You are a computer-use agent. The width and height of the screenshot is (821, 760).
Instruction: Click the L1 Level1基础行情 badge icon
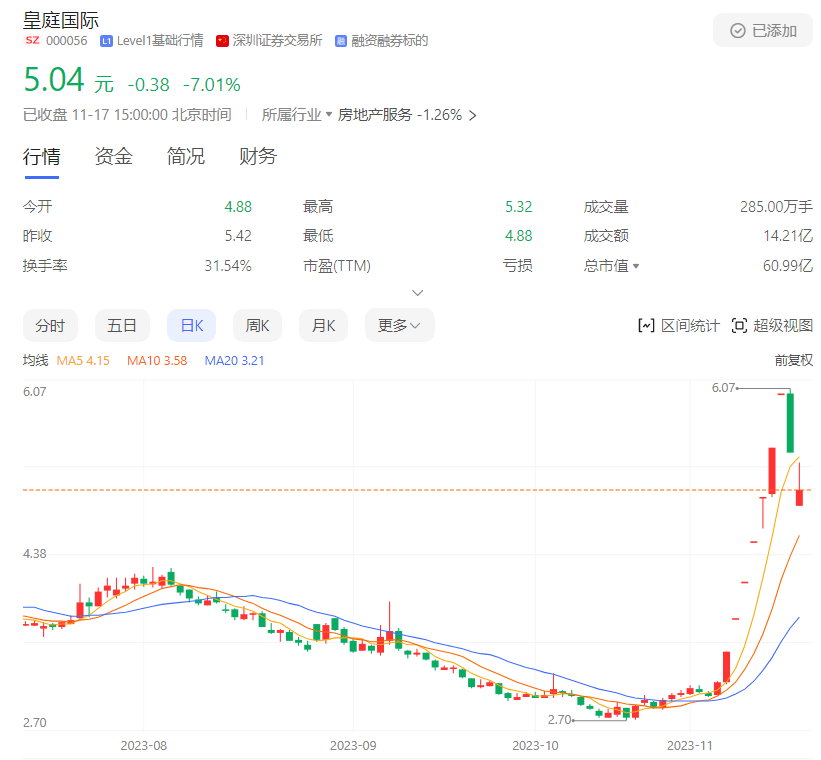click(x=106, y=41)
